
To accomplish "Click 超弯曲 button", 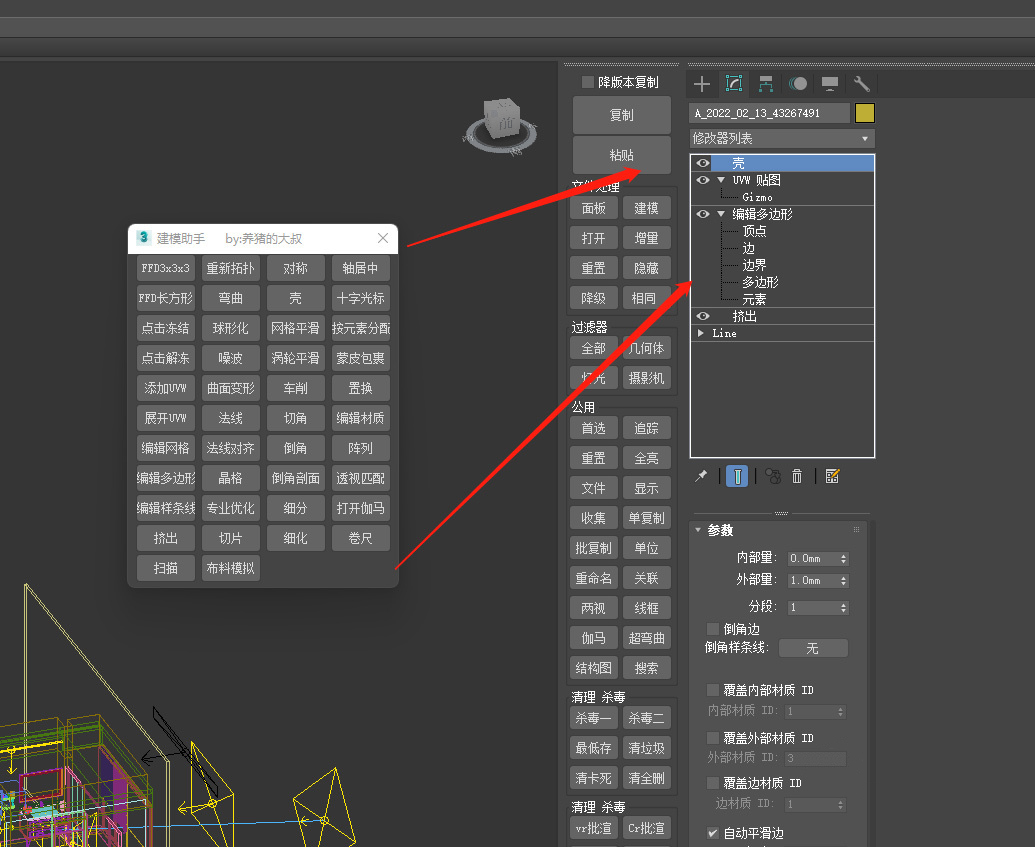I will click(x=646, y=638).
